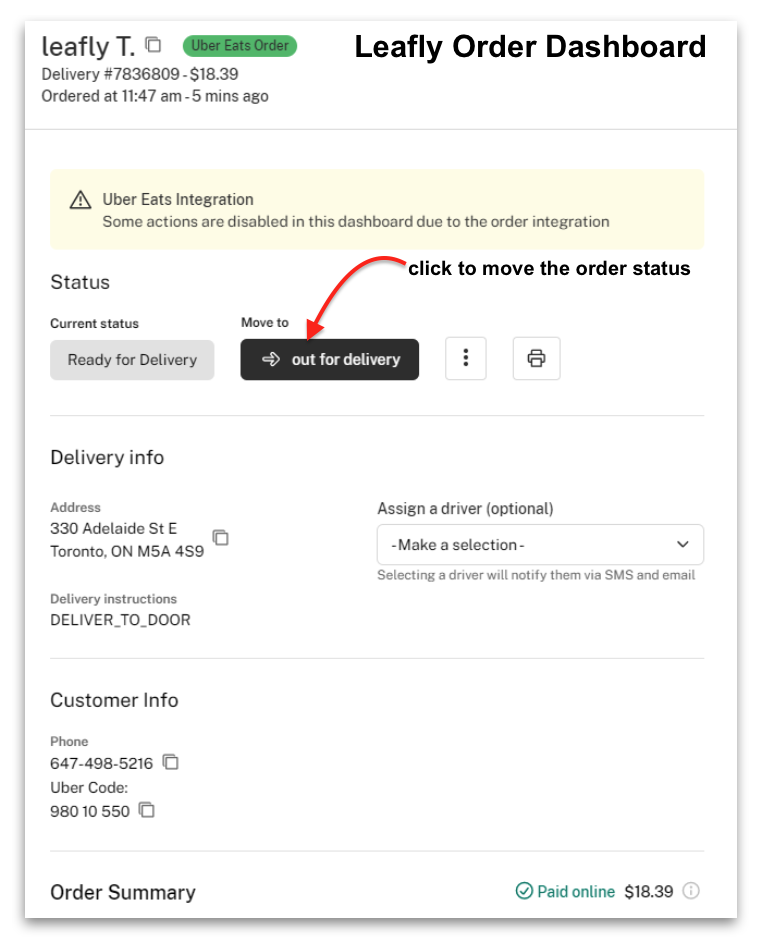Copy the customer name leafly T.
This screenshot has width=766, height=946.
coord(153,45)
